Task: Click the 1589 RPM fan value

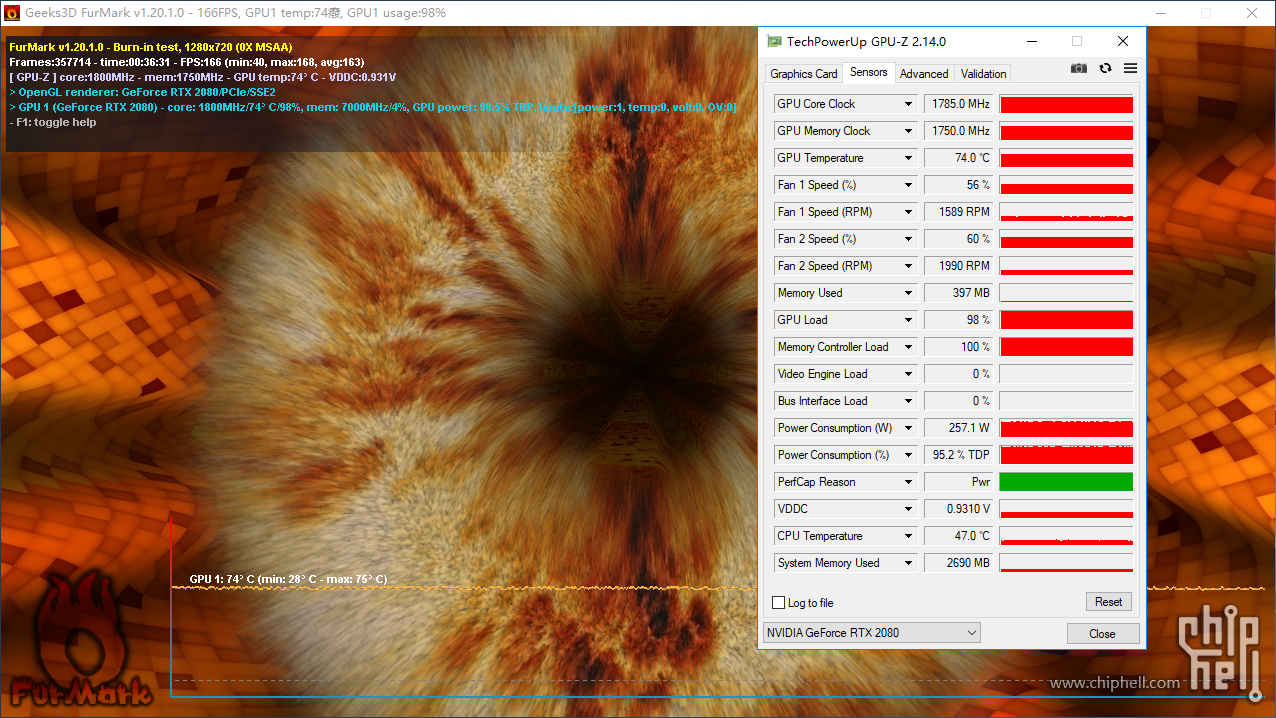Action: click(x=958, y=212)
